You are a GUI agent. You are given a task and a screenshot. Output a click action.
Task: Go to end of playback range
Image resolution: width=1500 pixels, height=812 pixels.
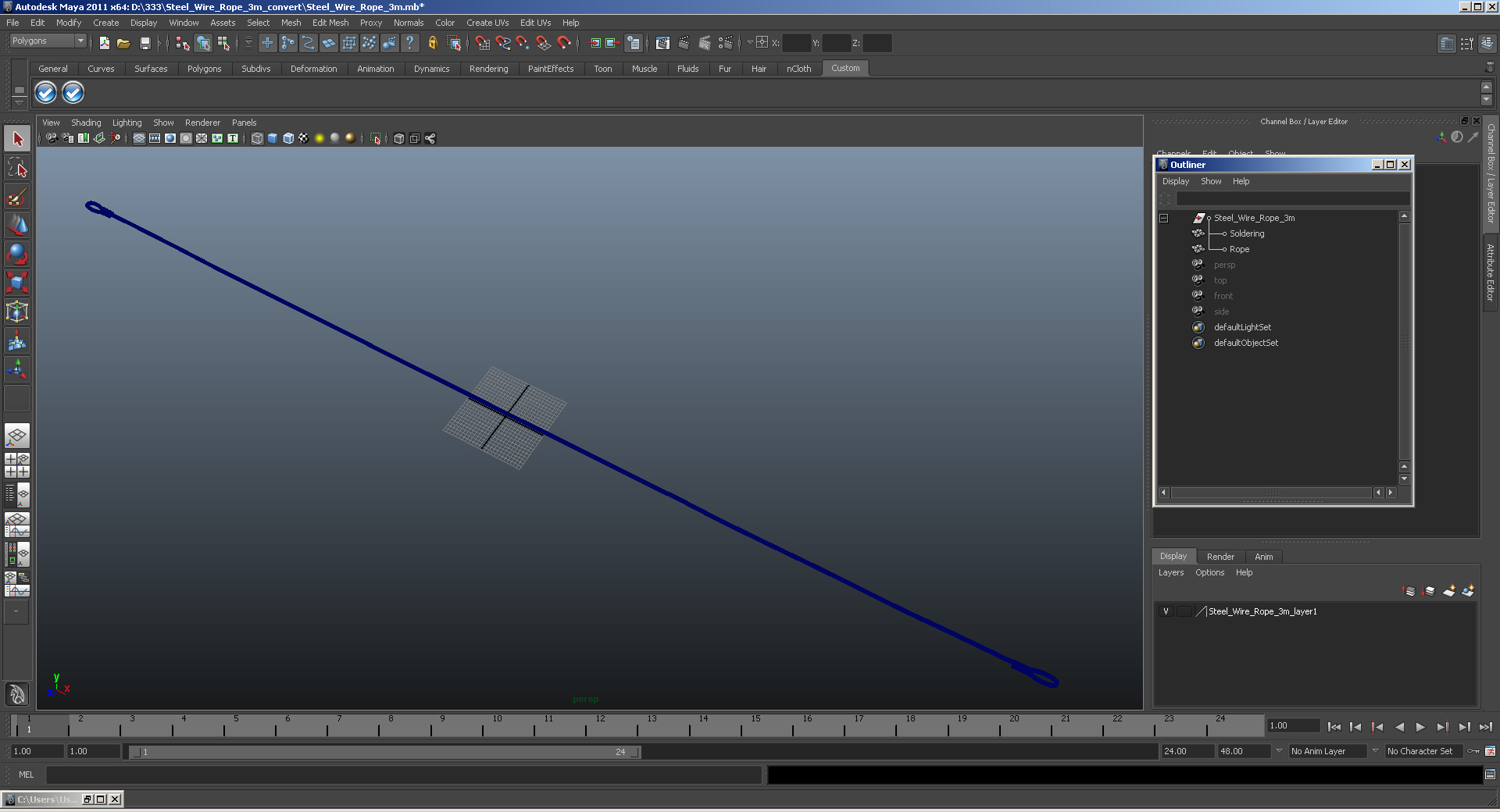[x=1485, y=727]
